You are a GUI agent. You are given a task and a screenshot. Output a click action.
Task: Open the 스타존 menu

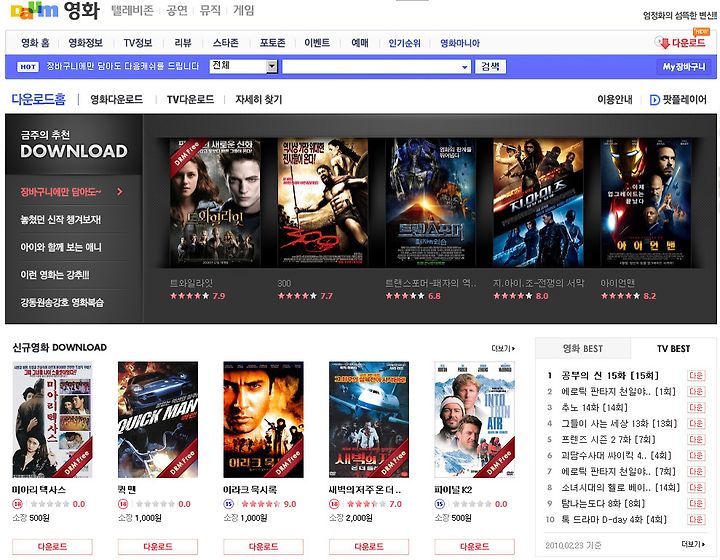[225, 43]
